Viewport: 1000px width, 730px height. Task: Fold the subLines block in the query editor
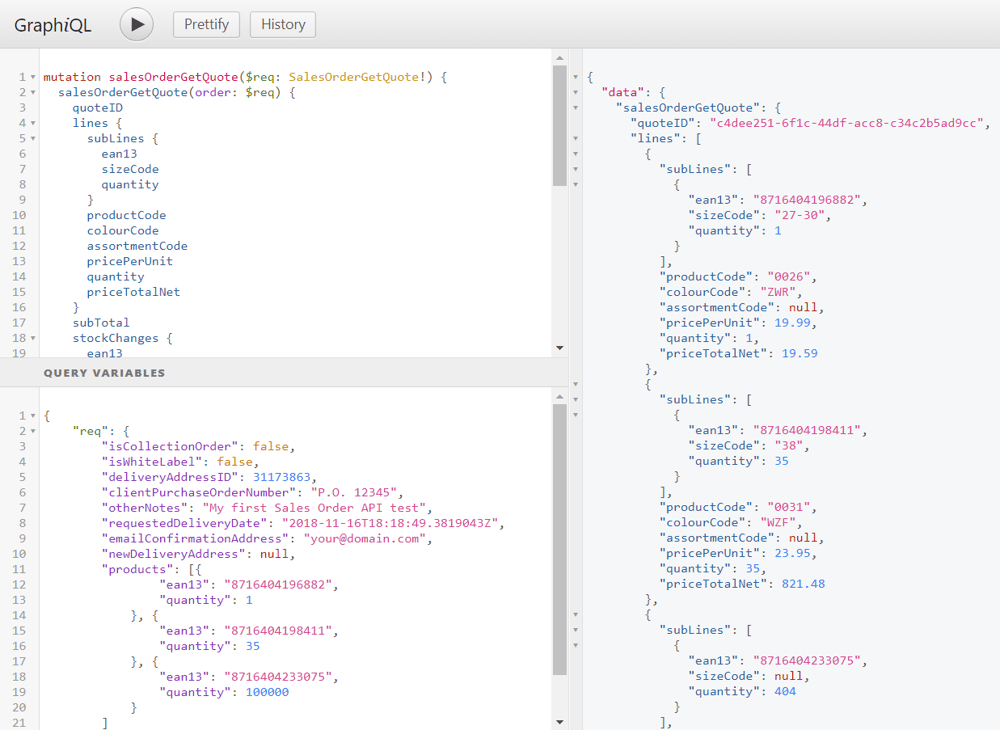coord(33,138)
